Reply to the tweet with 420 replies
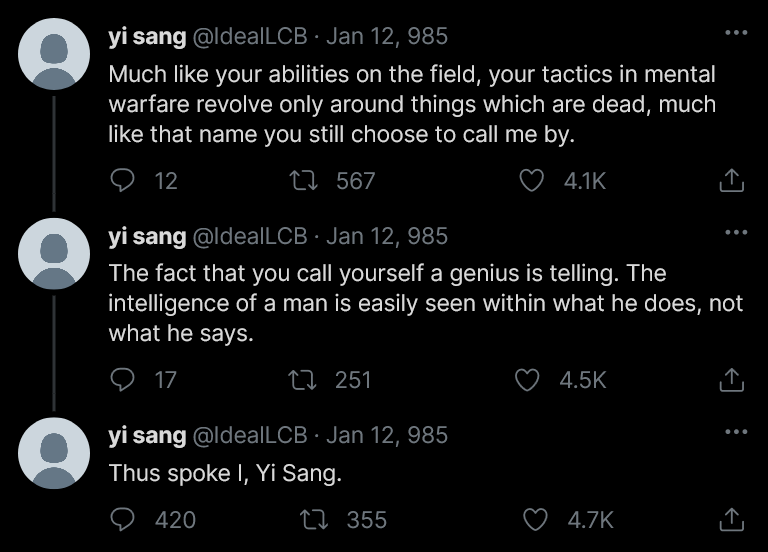 pyautogui.click(x=121, y=519)
